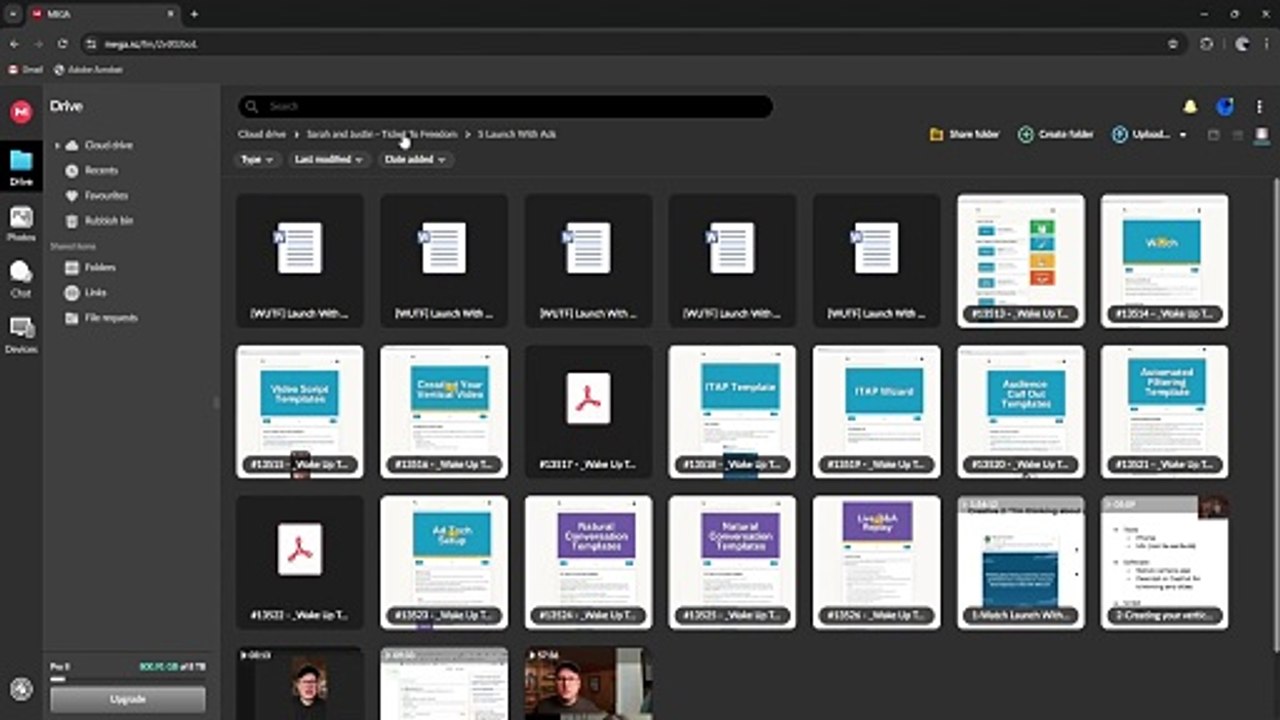Open the #13525 Natural Conversation Templates file
Screen dimensions: 1280x720
pos(732,562)
